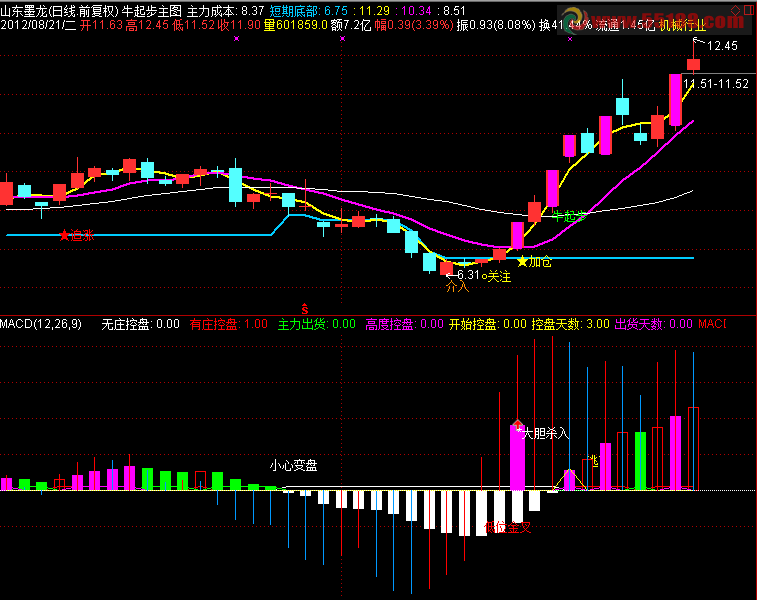
Task: Click the 11.51-11.52 price range label
Action: (715, 84)
